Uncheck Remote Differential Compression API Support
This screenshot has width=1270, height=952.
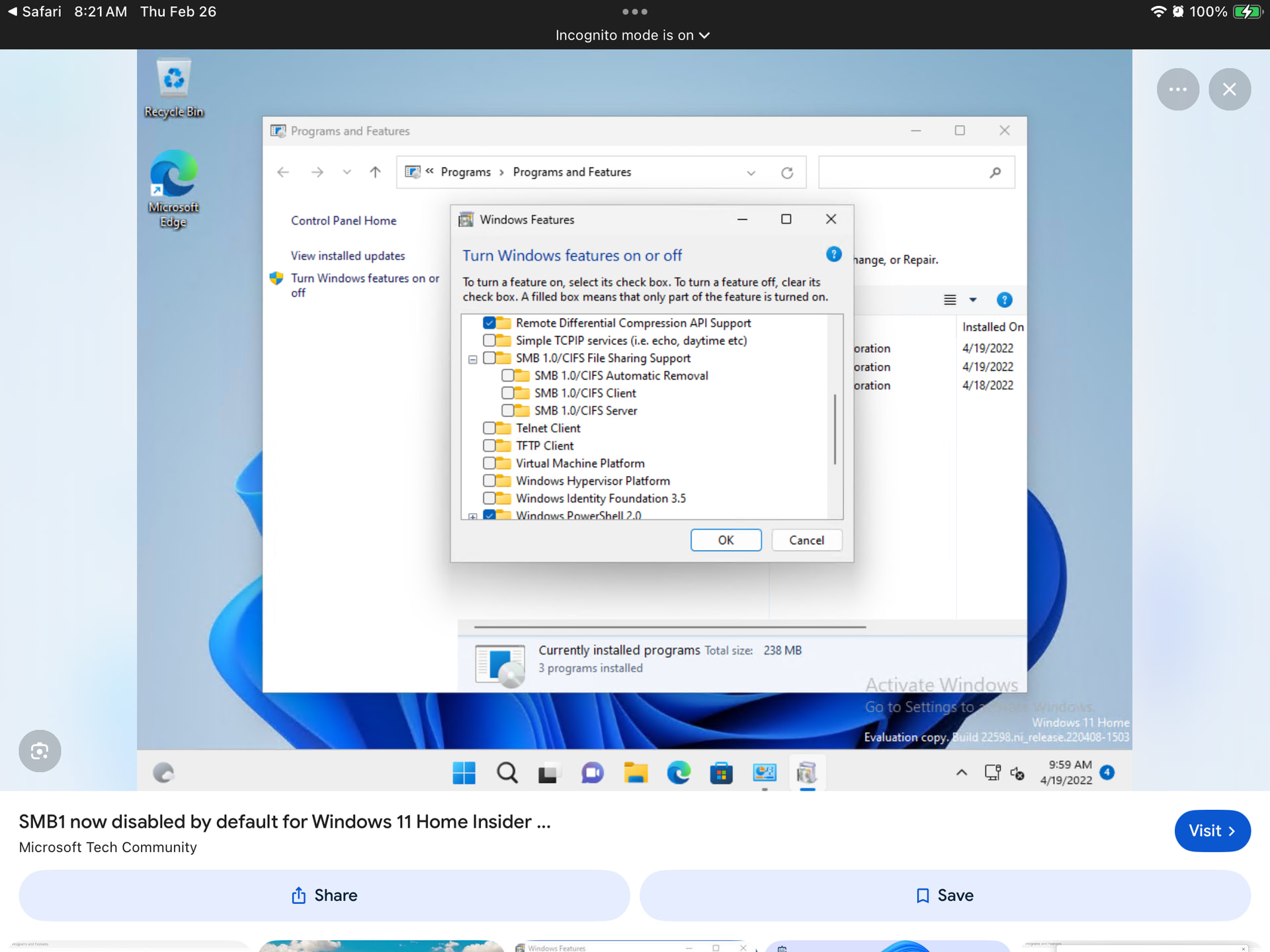point(489,323)
